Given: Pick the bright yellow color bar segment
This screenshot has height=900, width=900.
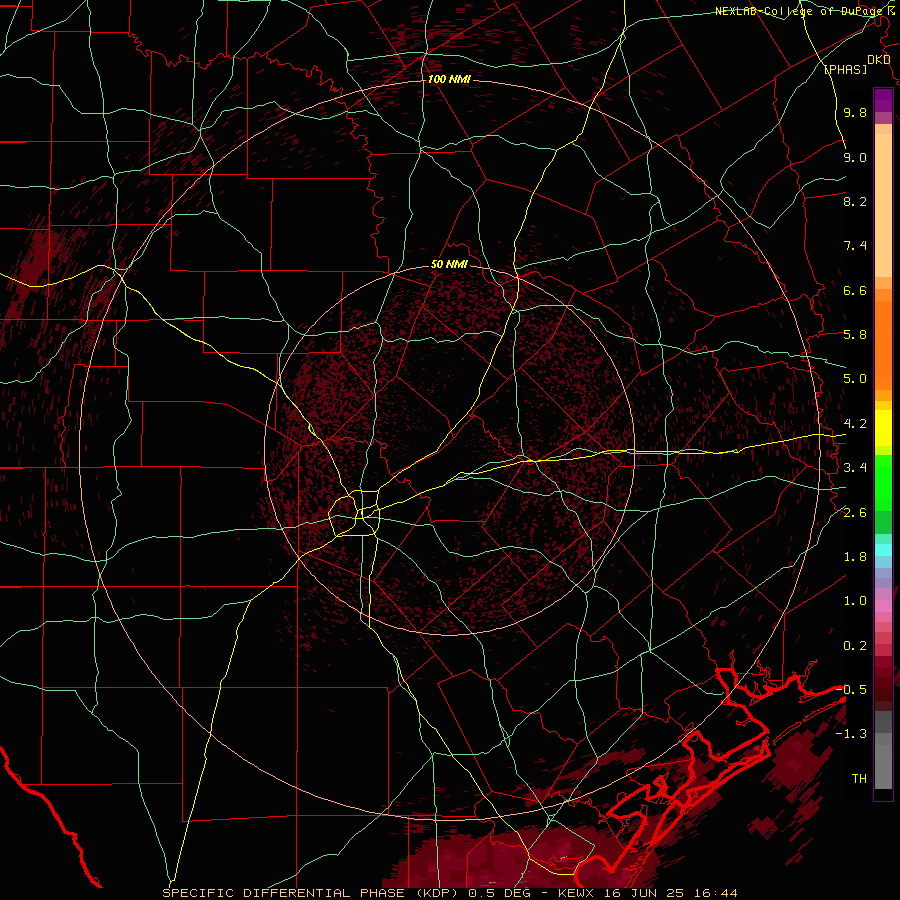Looking at the screenshot, I should pos(883,428).
